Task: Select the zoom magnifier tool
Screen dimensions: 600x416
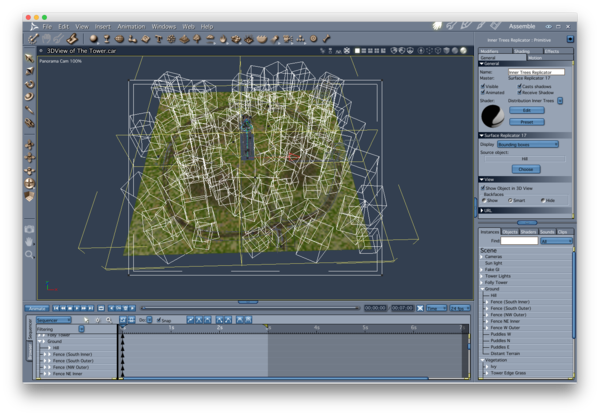Action: [29, 254]
